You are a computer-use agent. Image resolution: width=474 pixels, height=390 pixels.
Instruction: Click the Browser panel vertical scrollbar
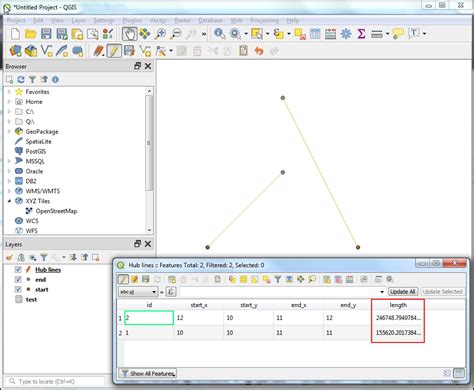point(149,143)
